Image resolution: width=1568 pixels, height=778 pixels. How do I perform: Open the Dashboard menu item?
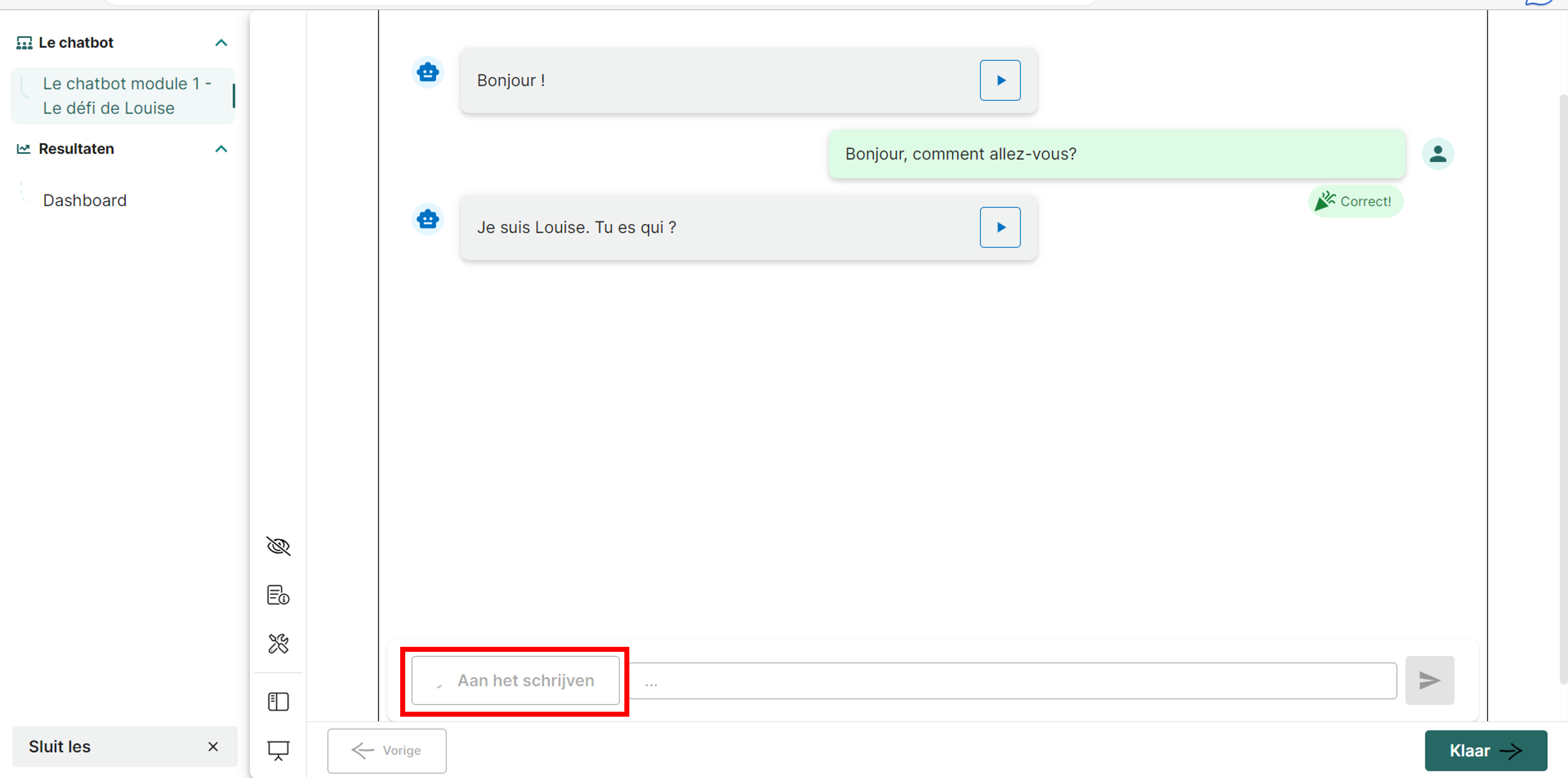[x=84, y=200]
